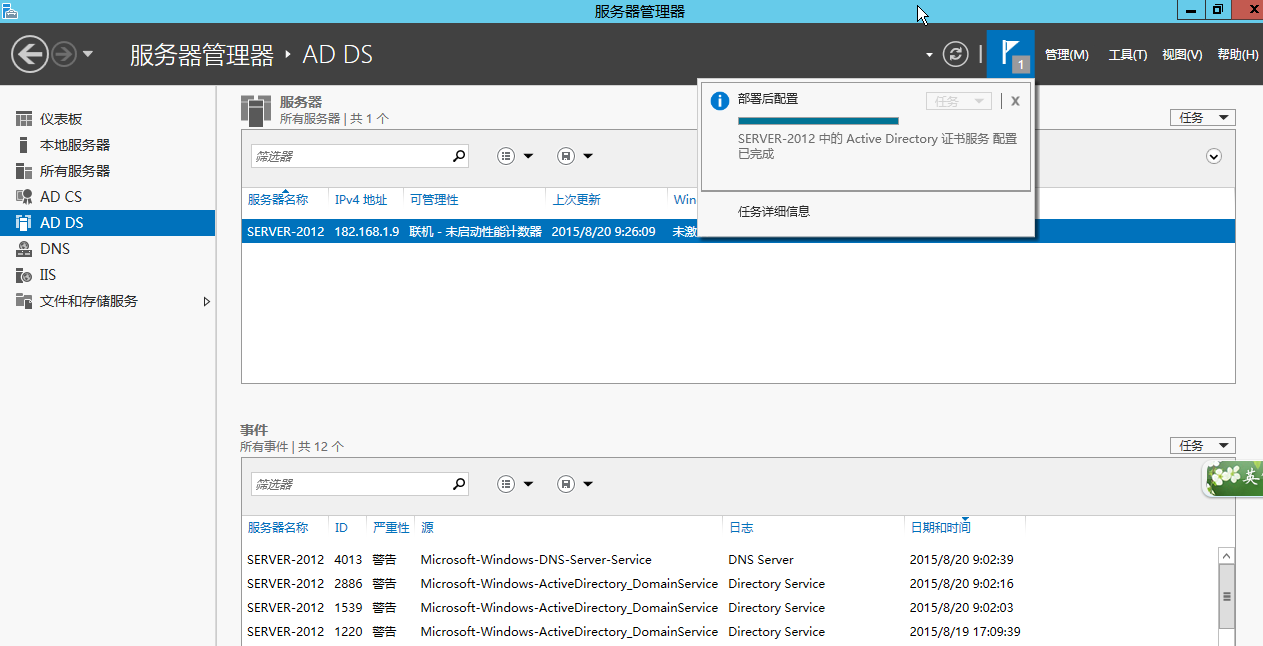Open the 工具(T) menu

pos(1128,55)
